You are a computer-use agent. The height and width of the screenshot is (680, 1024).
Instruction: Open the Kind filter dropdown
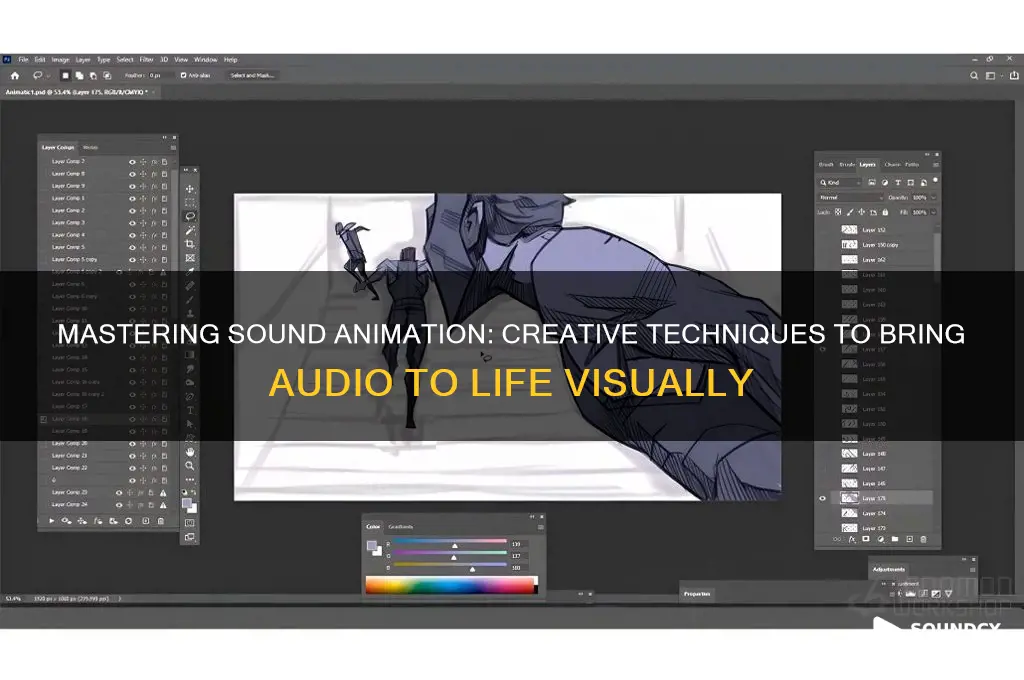(840, 182)
